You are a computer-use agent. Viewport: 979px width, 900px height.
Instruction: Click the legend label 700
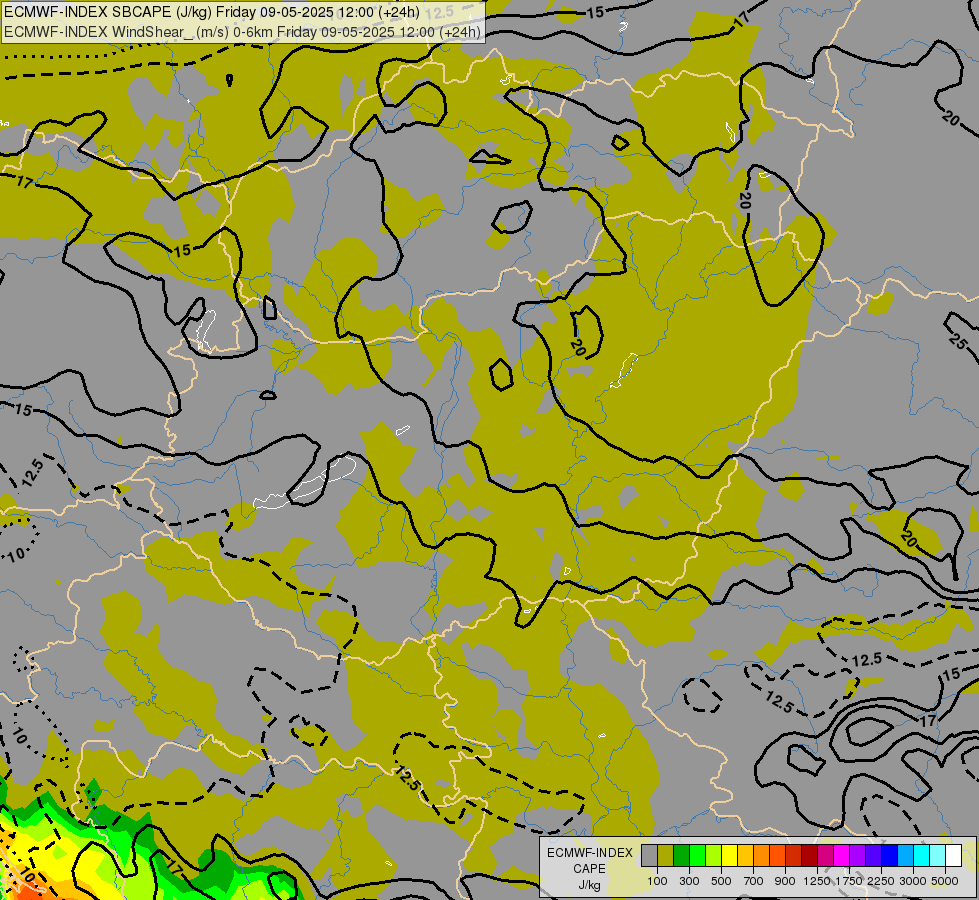click(x=754, y=881)
